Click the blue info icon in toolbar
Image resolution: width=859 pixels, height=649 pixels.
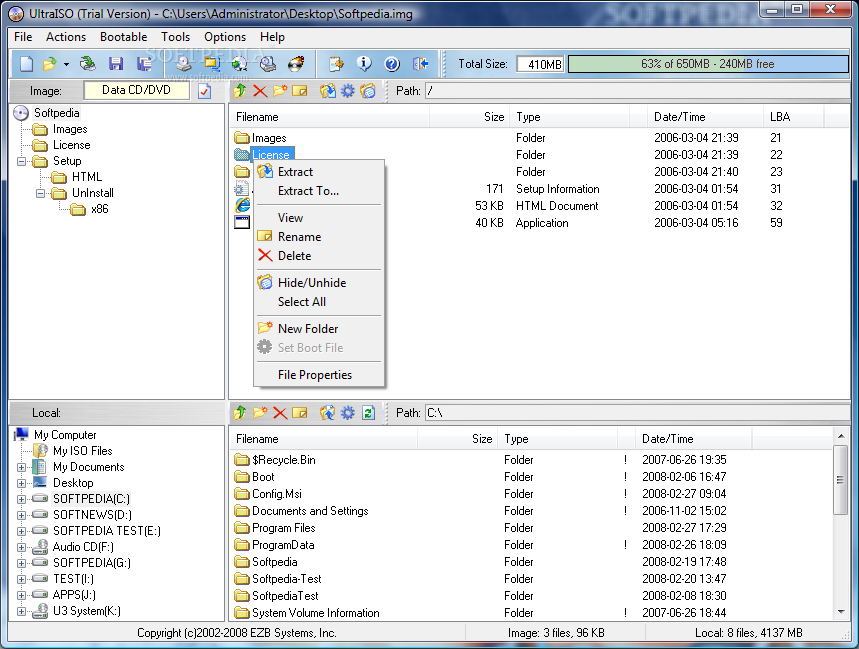pos(364,64)
